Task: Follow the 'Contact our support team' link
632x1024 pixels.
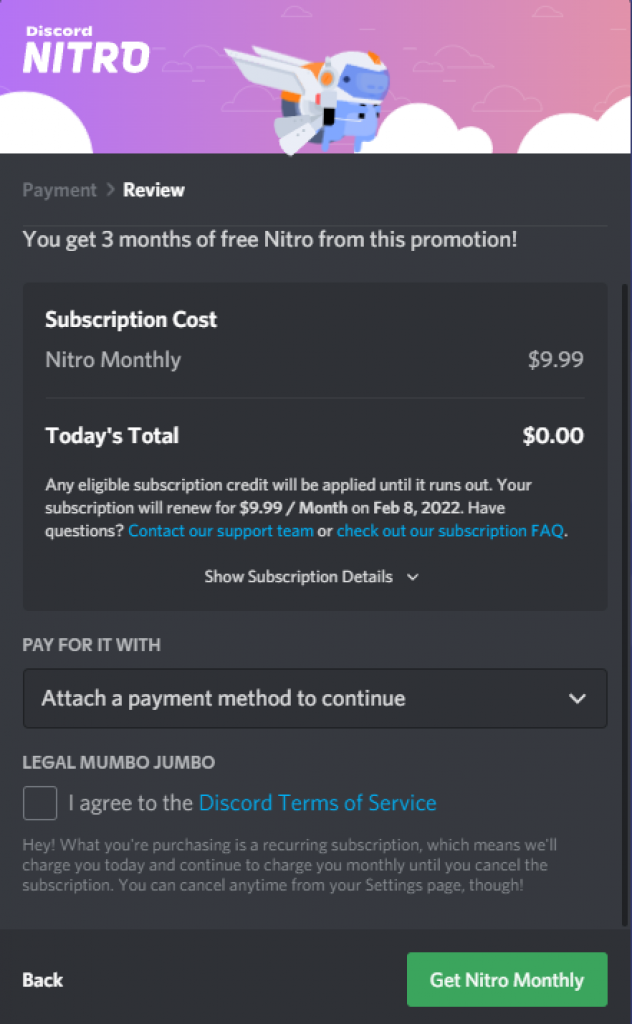Action: tap(221, 531)
